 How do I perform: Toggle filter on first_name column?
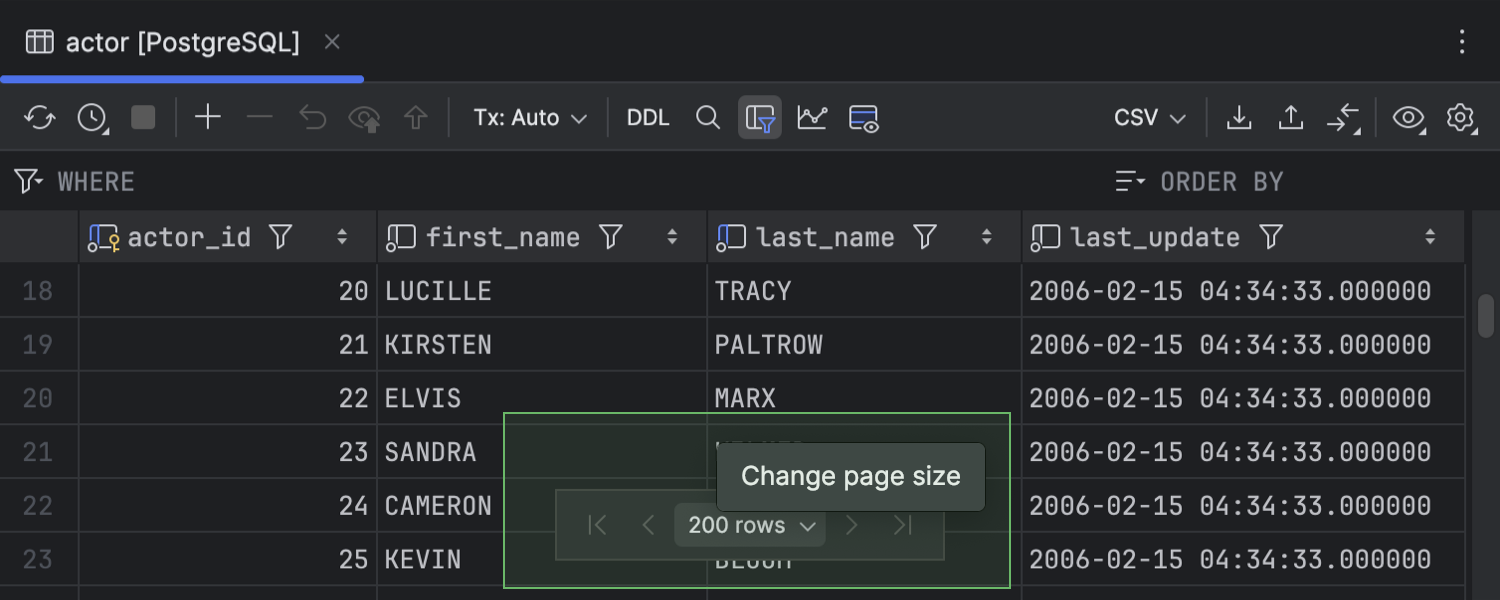pyautogui.click(x=611, y=237)
